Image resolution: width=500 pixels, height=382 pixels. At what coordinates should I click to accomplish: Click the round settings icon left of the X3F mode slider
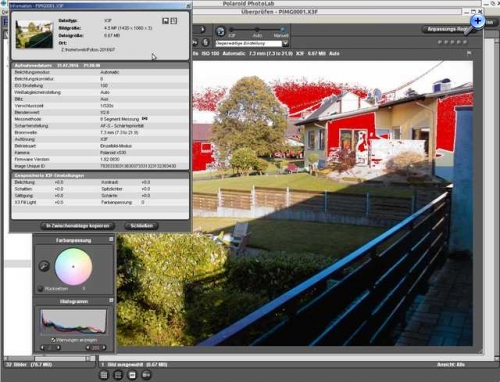[x=220, y=31]
